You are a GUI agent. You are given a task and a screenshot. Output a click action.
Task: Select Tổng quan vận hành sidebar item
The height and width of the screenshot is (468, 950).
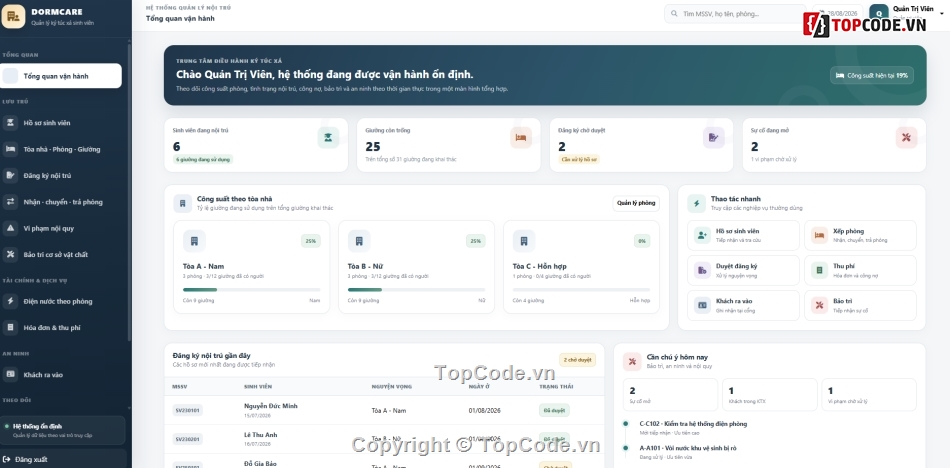point(61,76)
